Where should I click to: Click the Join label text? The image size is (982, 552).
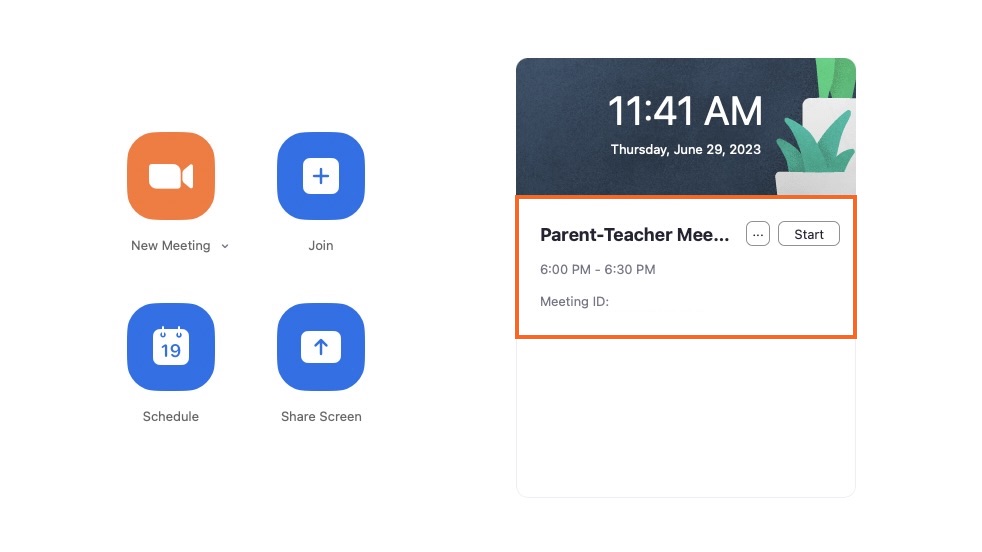(321, 246)
